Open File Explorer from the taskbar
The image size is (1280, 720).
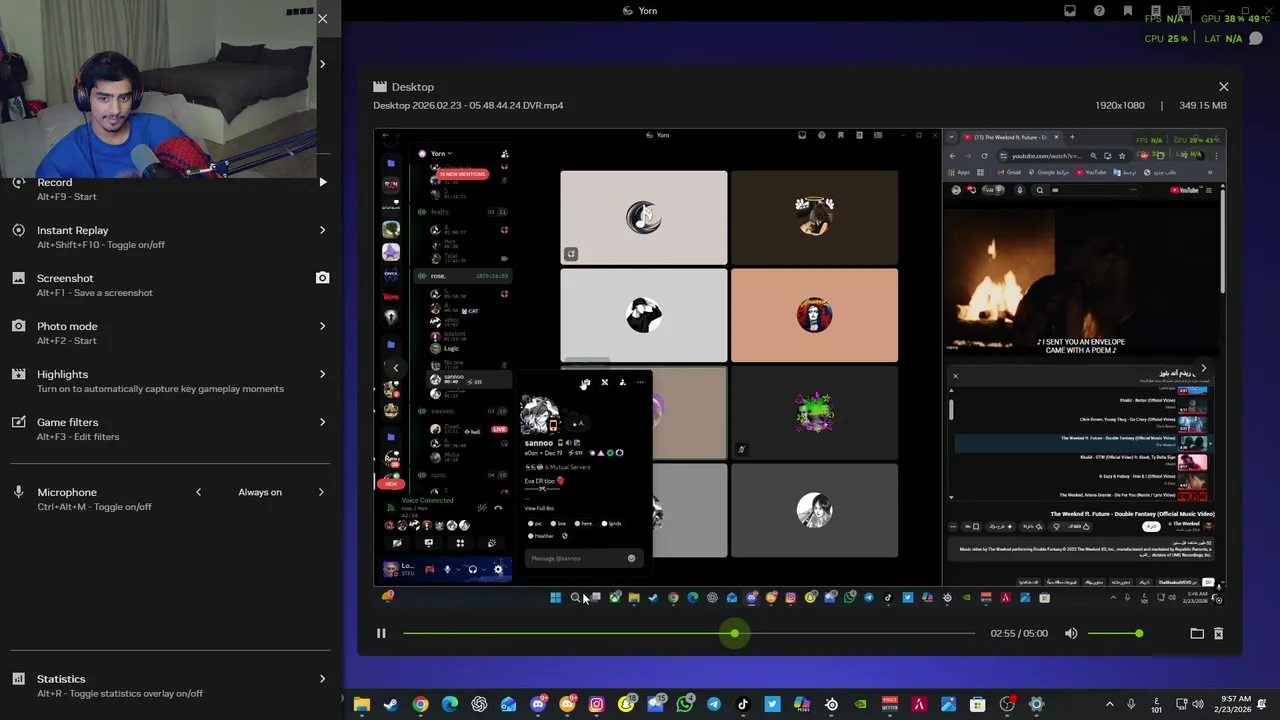[362, 705]
